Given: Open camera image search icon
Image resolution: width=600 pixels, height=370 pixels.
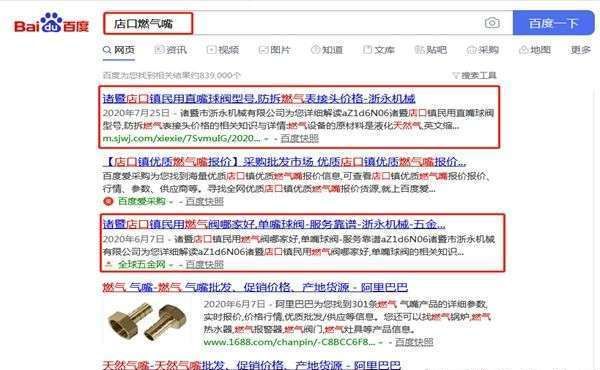Looking at the screenshot, I should coord(492,23).
